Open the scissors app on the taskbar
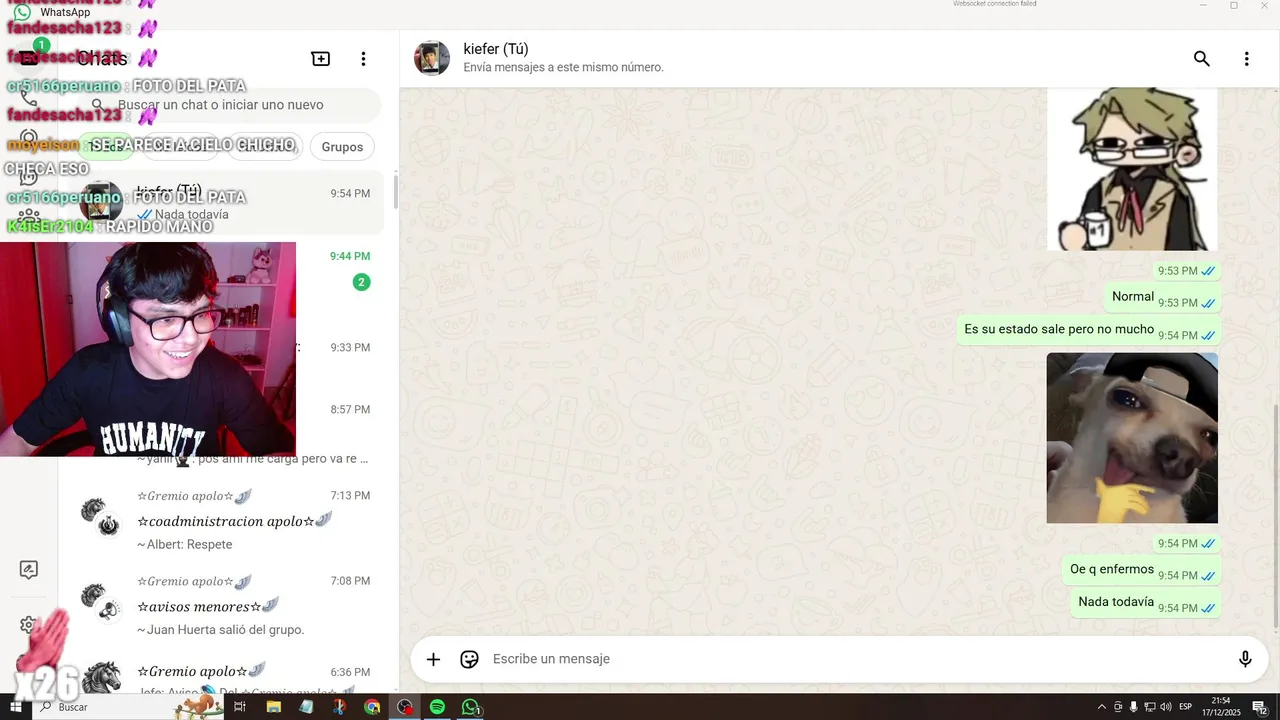Screen dimensions: 1280x720 point(339,707)
